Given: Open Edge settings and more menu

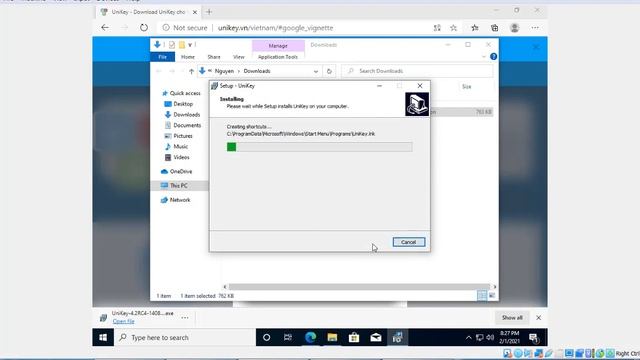Looking at the screenshot, I should click(x=535, y=28).
